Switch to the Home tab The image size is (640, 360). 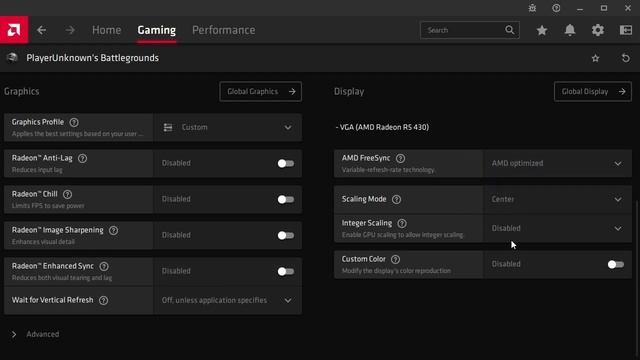pyautogui.click(x=107, y=30)
